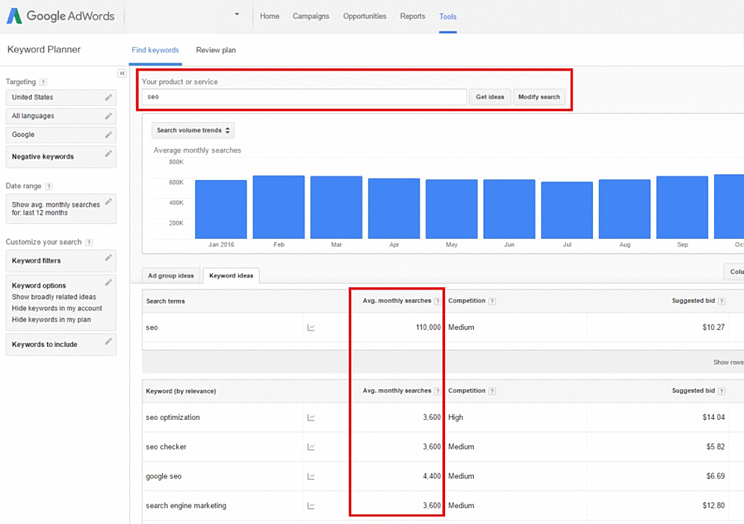Image resolution: width=744 pixels, height=524 pixels.
Task: Edit date range pencil icon
Action: (108, 202)
